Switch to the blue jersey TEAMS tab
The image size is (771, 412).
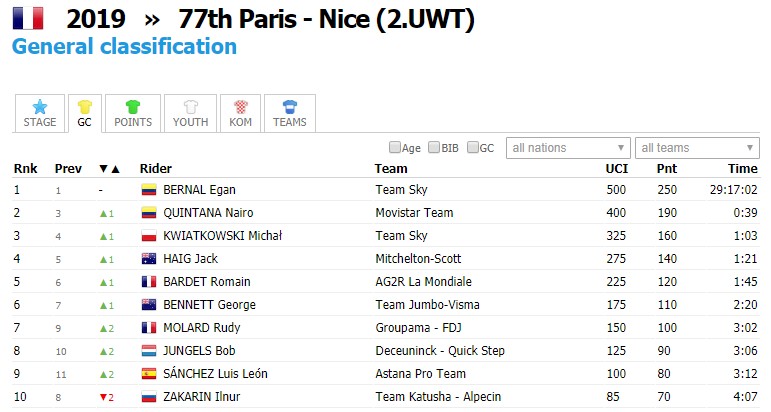click(x=290, y=114)
